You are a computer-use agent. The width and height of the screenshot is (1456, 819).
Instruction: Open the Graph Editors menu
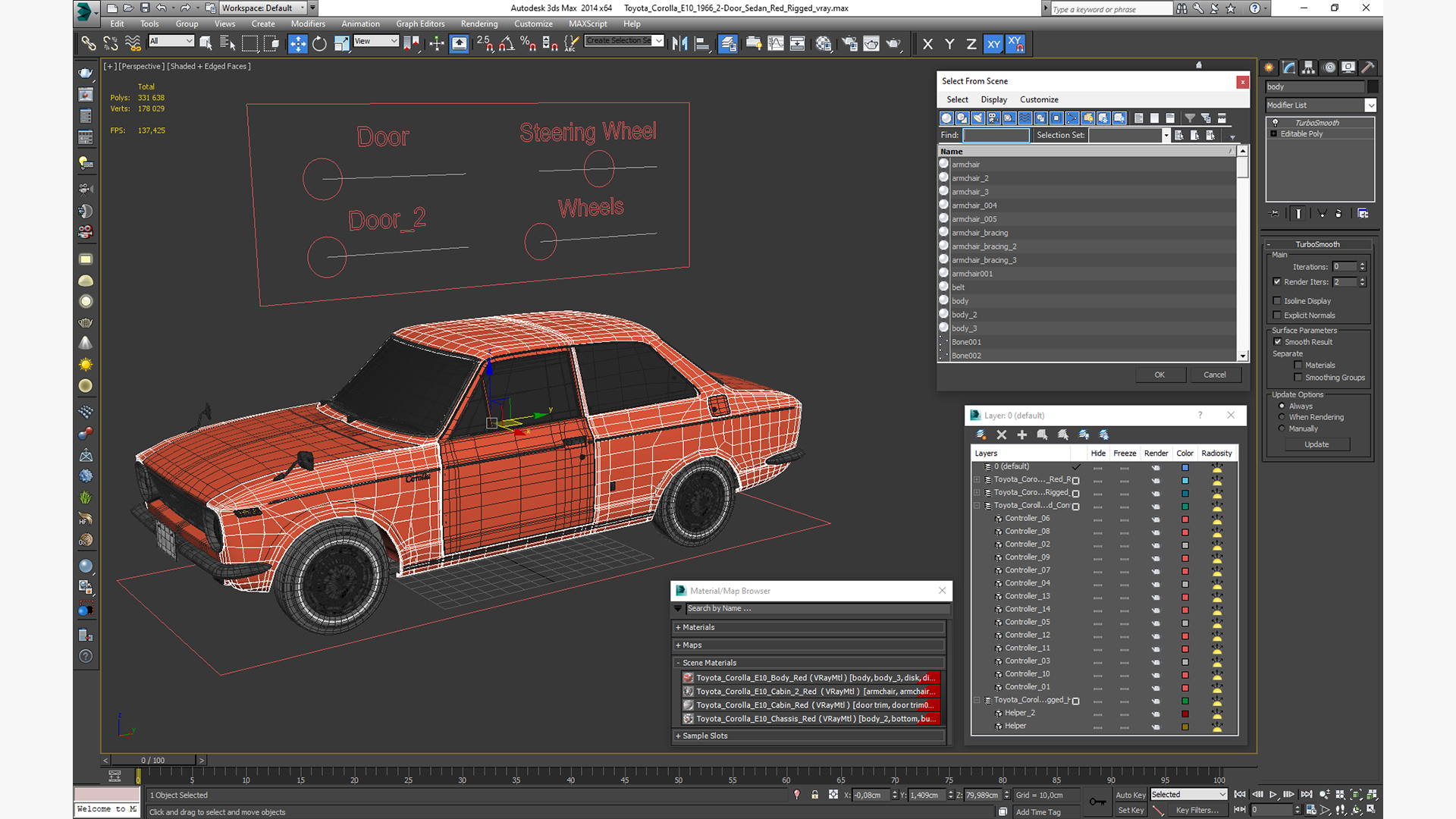click(420, 24)
